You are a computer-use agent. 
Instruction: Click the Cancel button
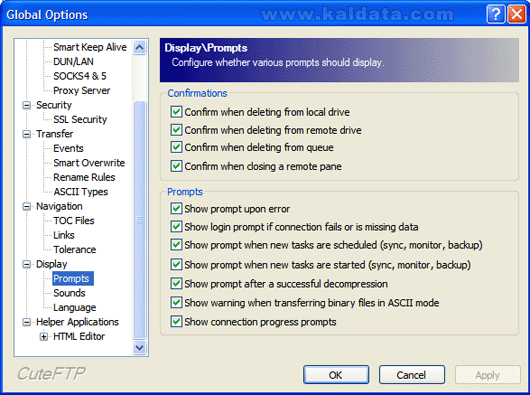point(411,375)
